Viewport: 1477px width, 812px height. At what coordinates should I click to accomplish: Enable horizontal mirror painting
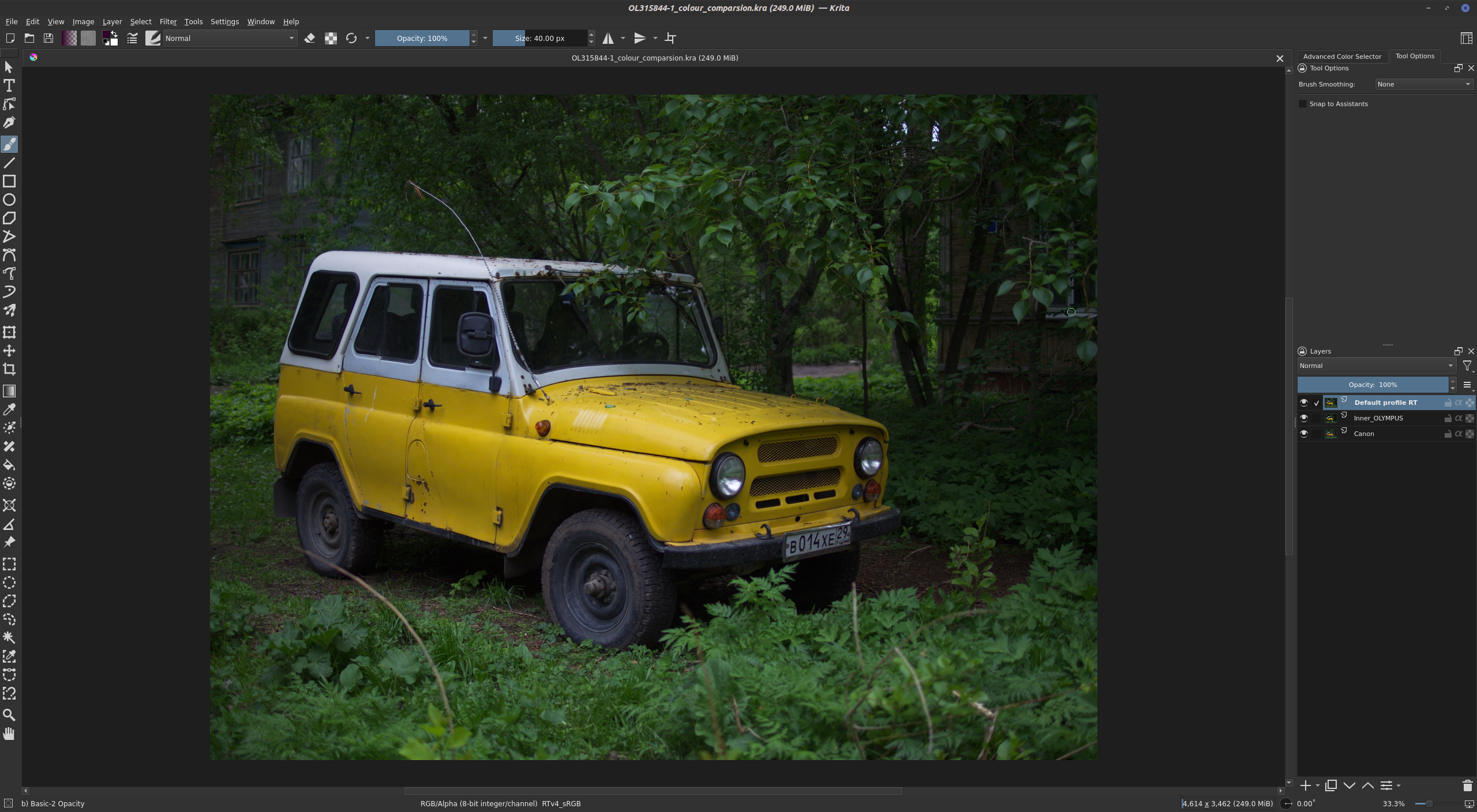pos(609,38)
